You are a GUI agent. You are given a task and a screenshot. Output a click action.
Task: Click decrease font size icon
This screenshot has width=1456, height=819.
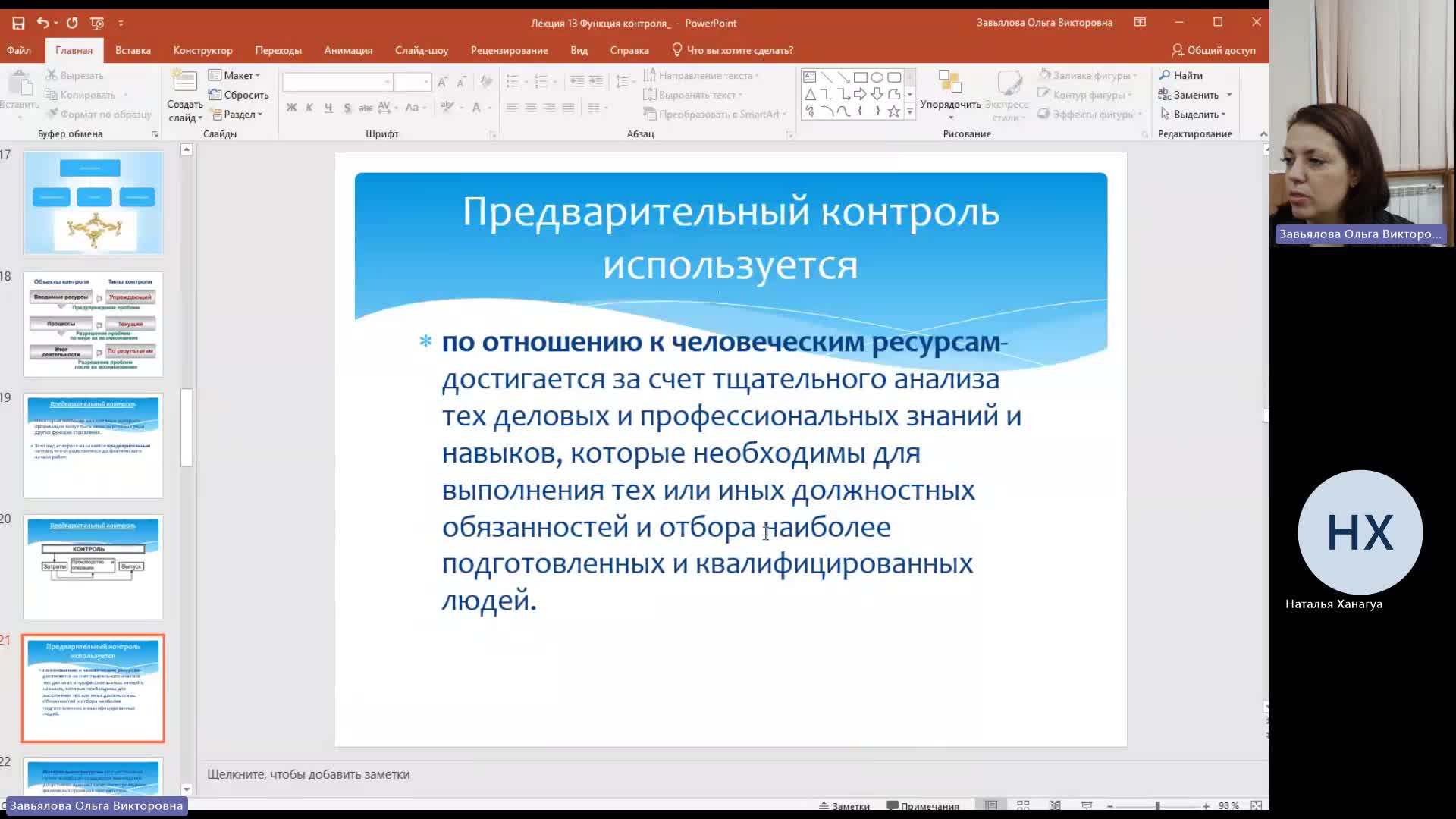(461, 82)
